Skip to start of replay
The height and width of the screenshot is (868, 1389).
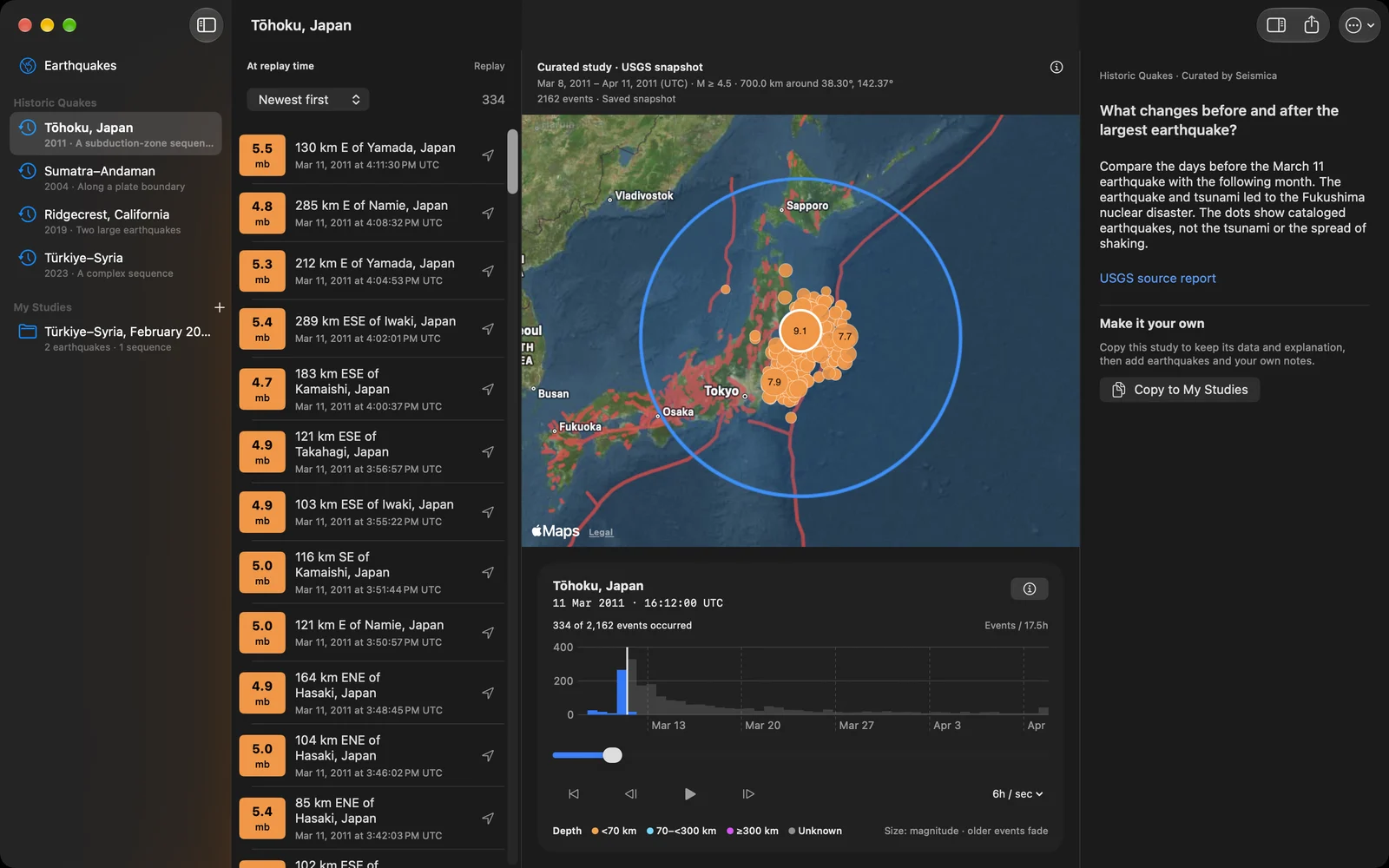[x=574, y=794]
